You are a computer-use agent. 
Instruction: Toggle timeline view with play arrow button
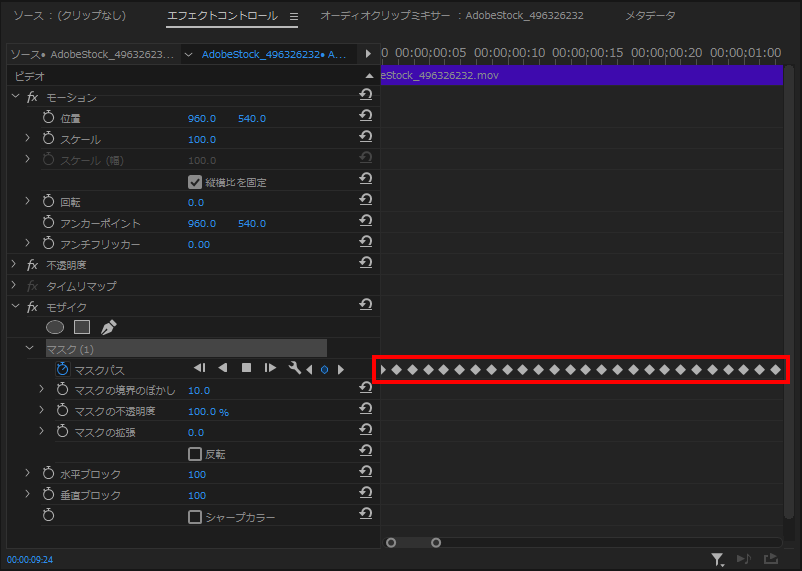click(368, 54)
